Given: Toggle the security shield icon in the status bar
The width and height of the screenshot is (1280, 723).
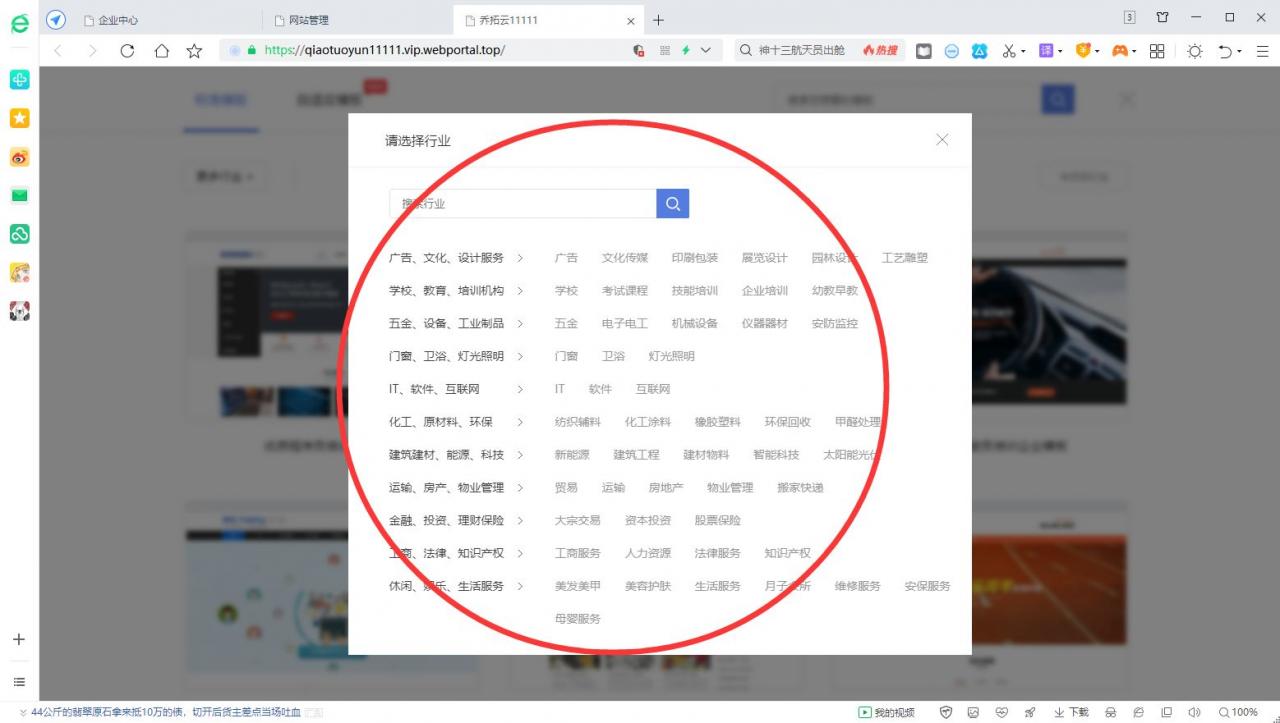Looking at the screenshot, I should click(x=946, y=712).
